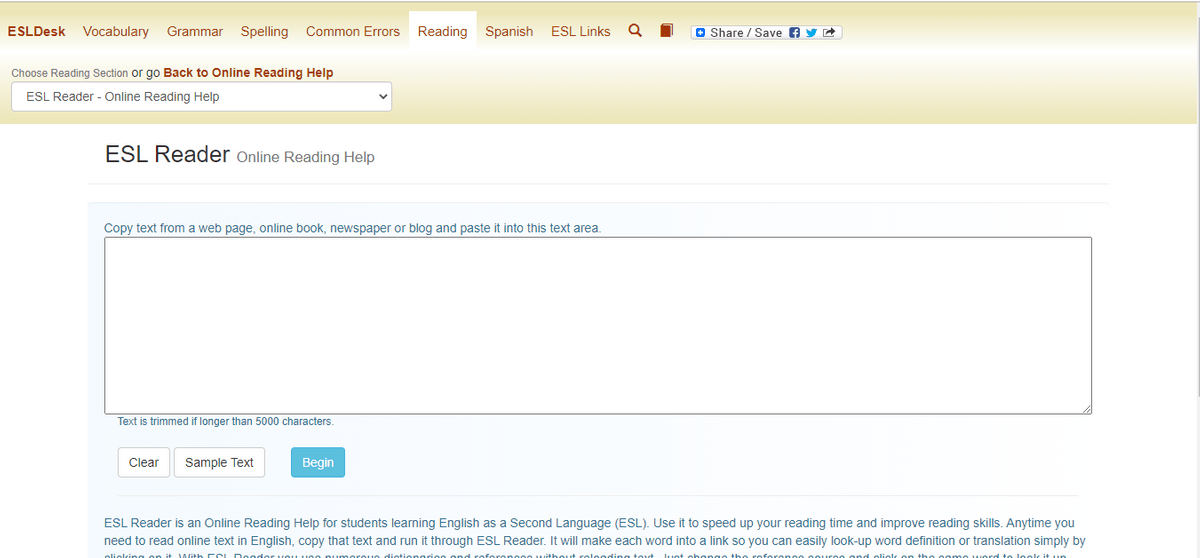Open the search magnifier icon
Image resolution: width=1200 pixels, height=558 pixels.
[634, 31]
